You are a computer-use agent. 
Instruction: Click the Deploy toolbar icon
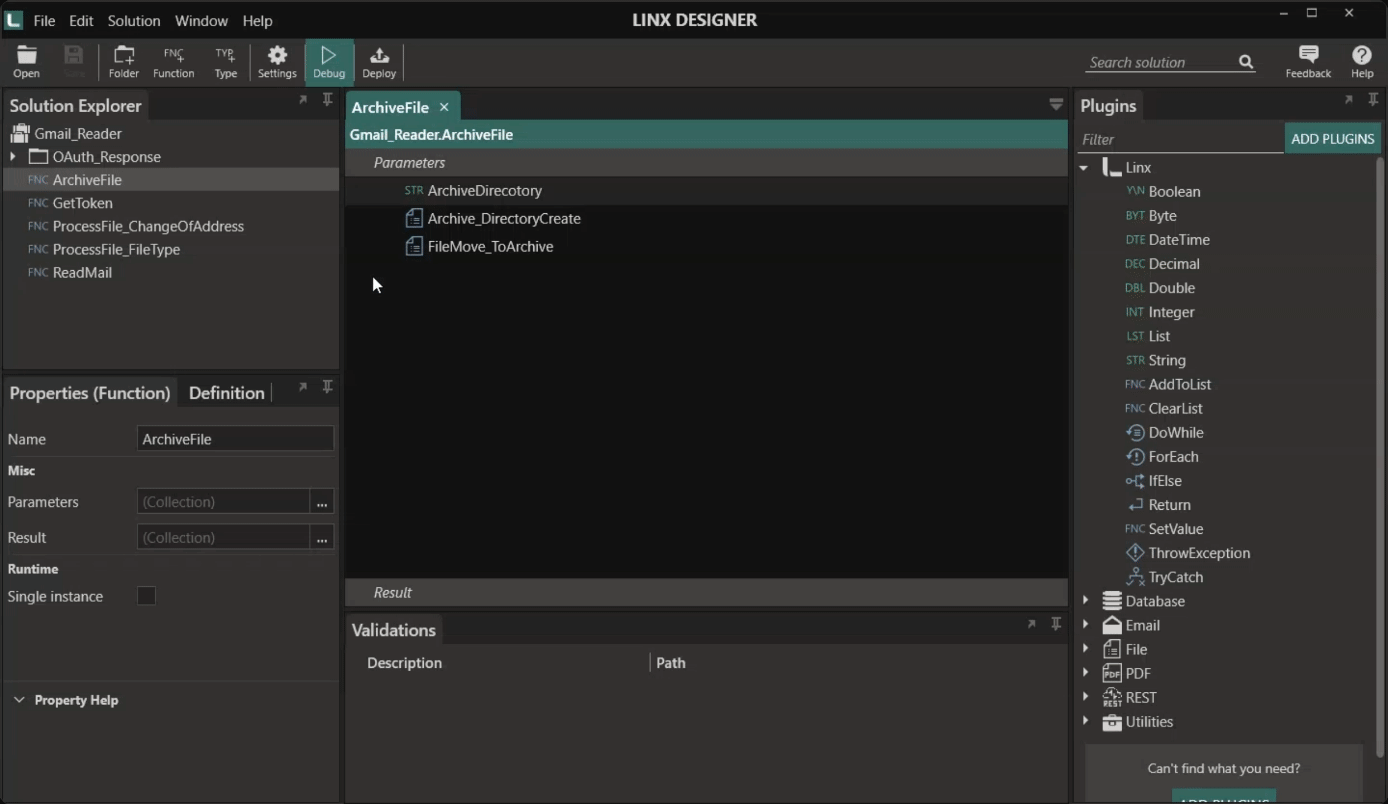(x=379, y=62)
